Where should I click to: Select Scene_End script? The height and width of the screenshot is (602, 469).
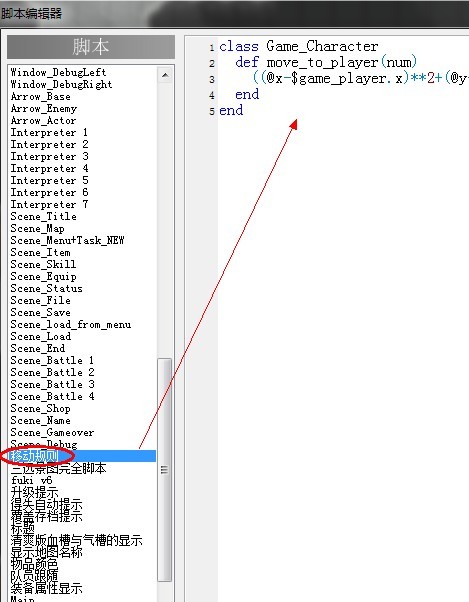tap(38, 348)
